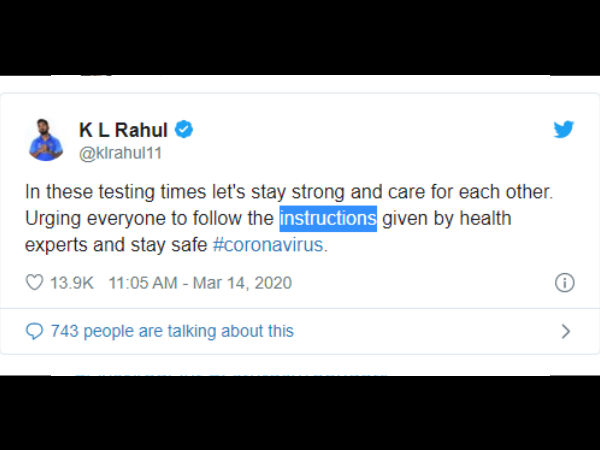Image resolution: width=600 pixels, height=450 pixels.
Task: Click the word Urging in tweet text
Action: [53, 219]
